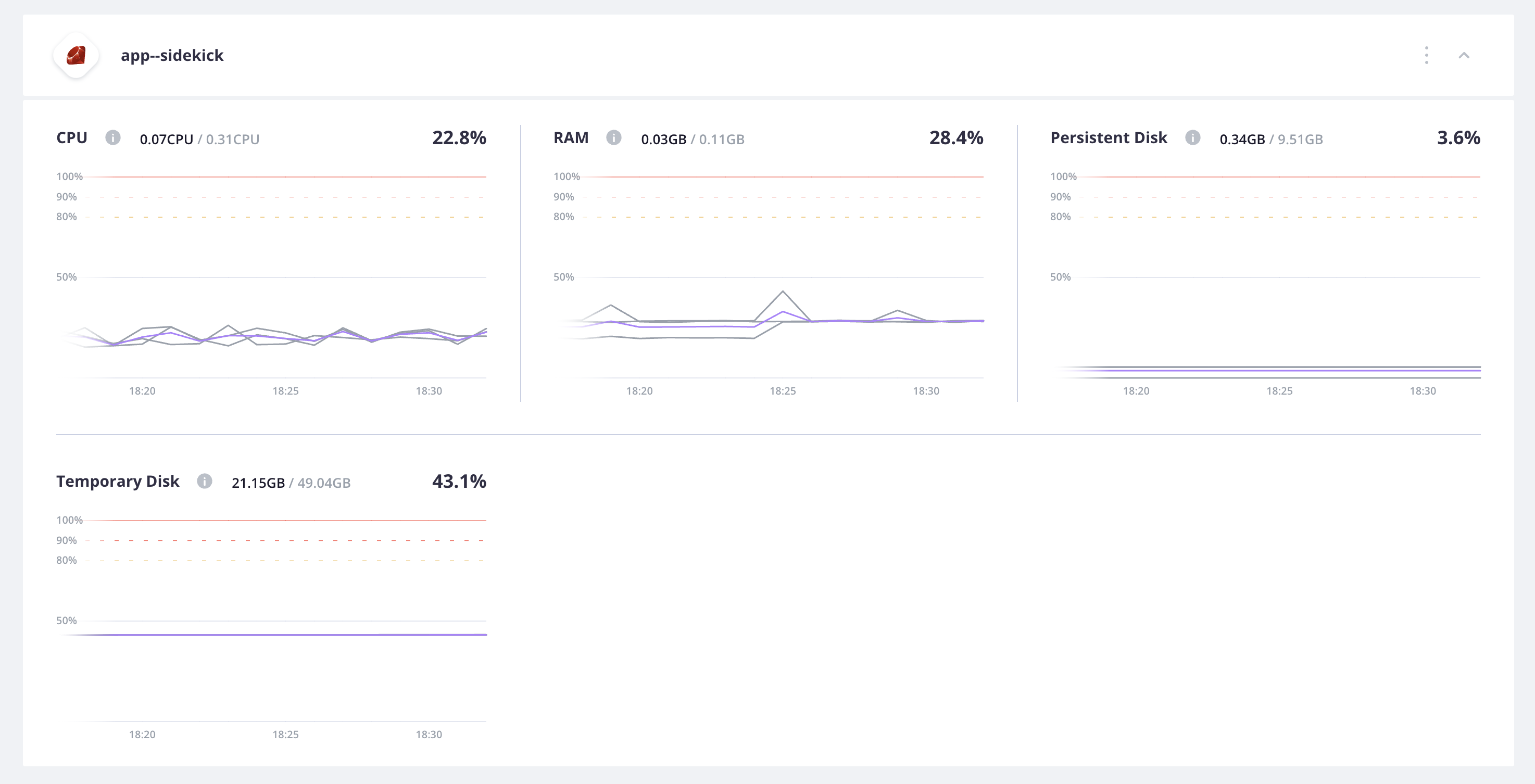Click the 18:25 label on the CPU chart

click(285, 391)
